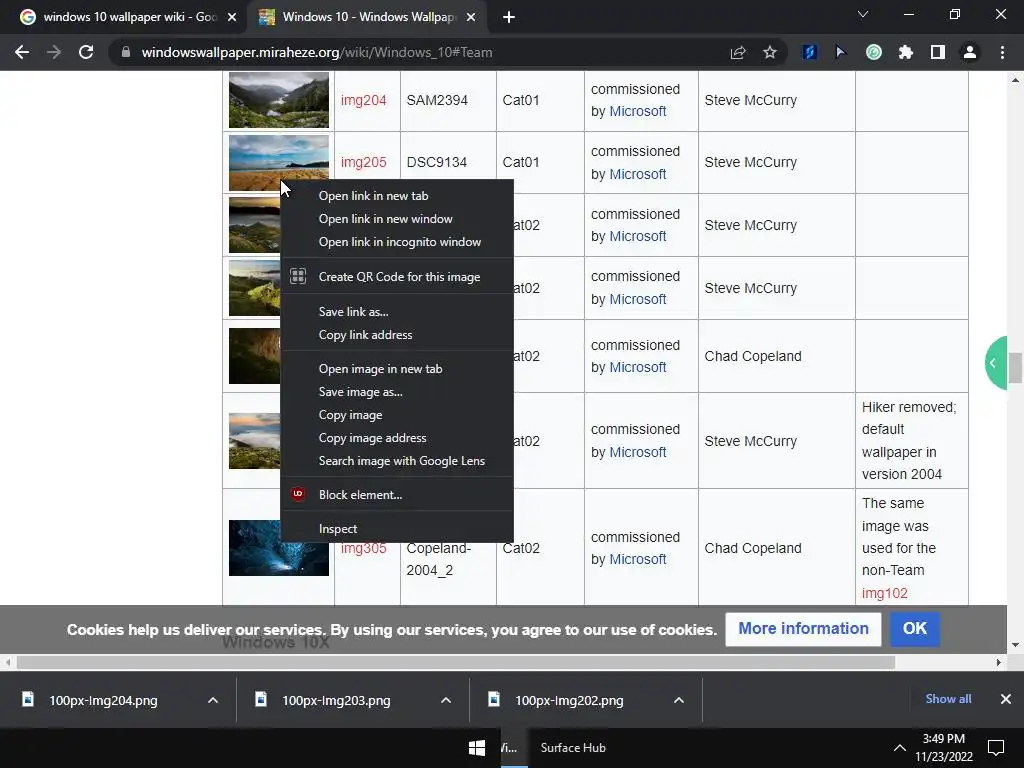Click More information on cookie banner

coord(803,629)
